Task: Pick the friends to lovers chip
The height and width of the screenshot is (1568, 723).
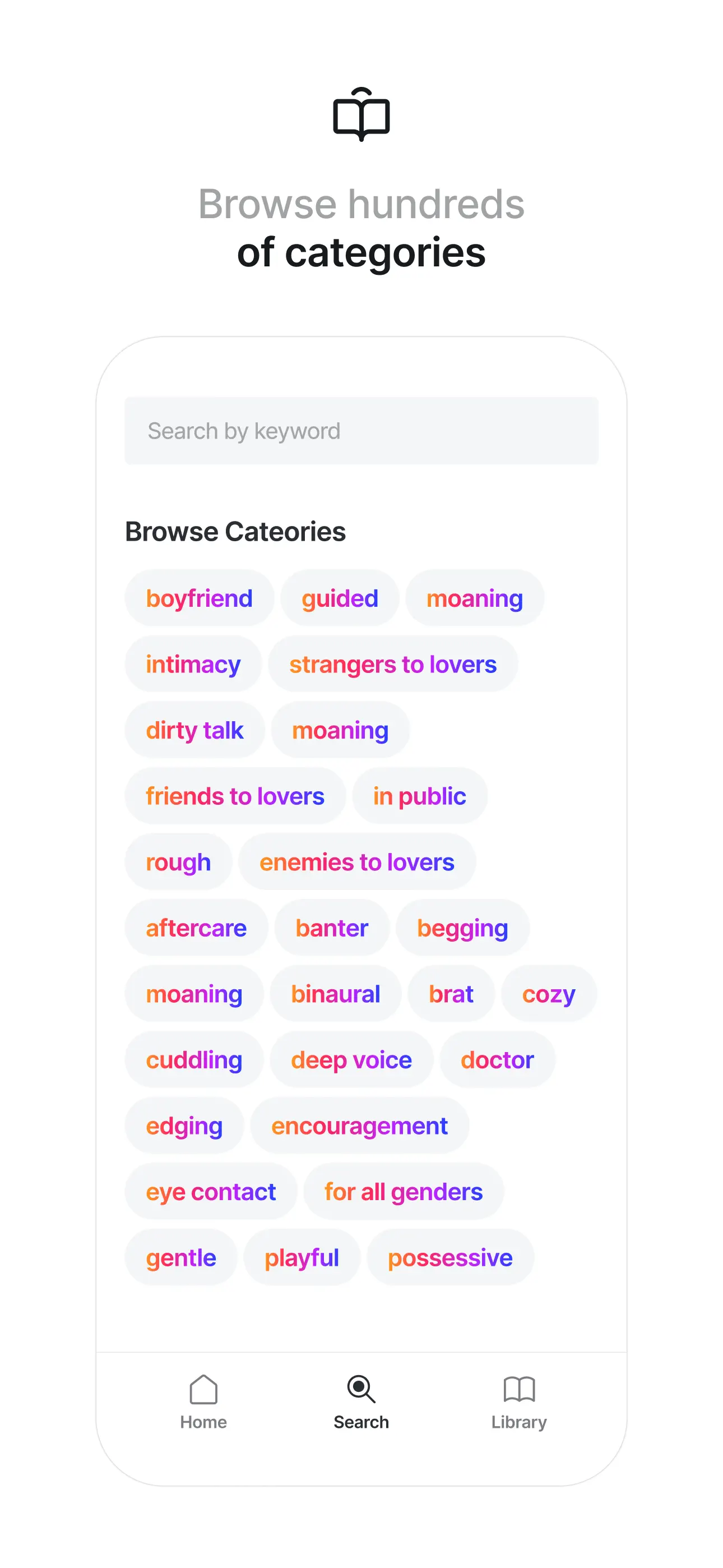Action: pyautogui.click(x=235, y=796)
